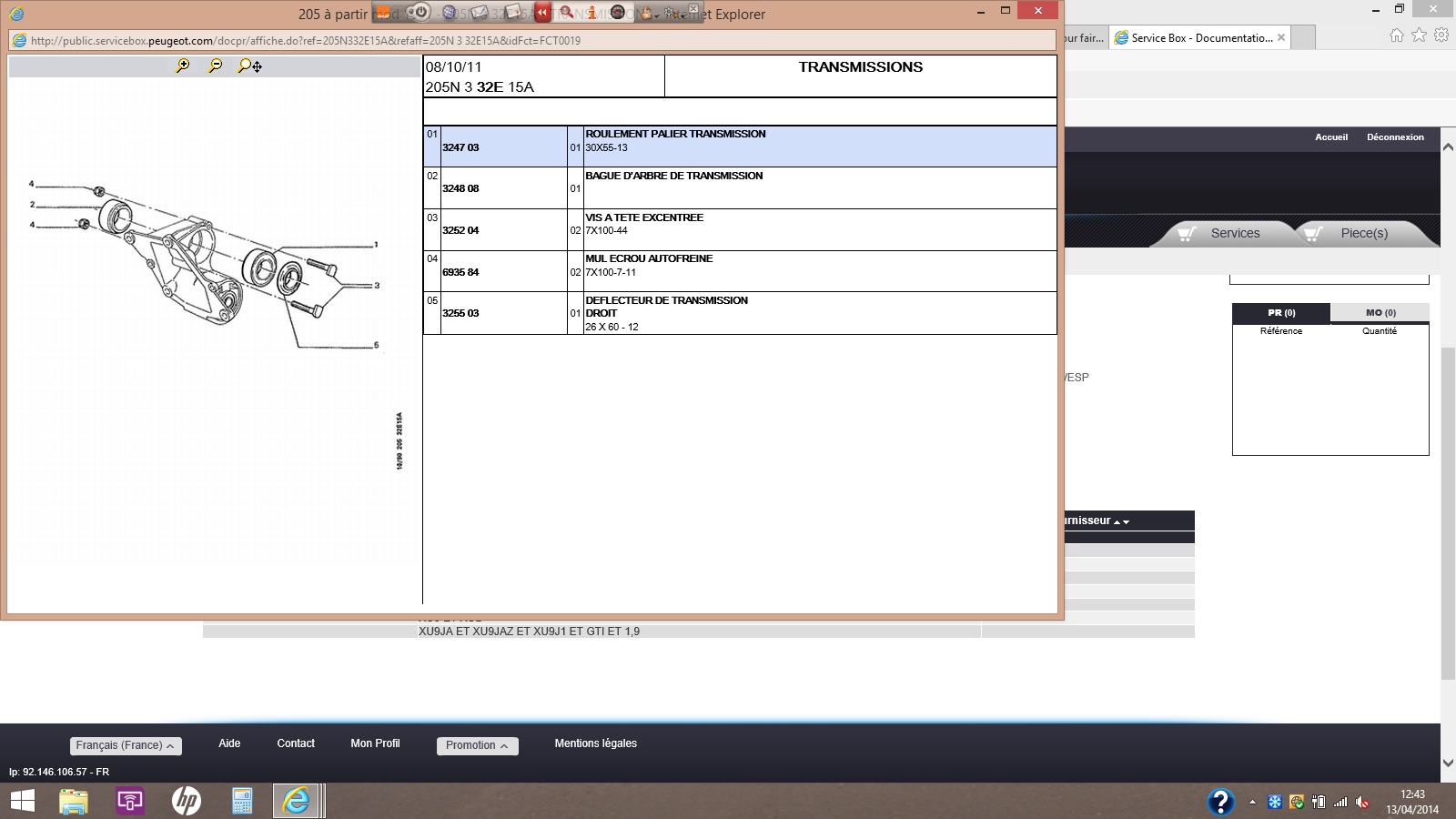Click the HP icon in the taskbar
The width and height of the screenshot is (1456, 819).
point(187,801)
